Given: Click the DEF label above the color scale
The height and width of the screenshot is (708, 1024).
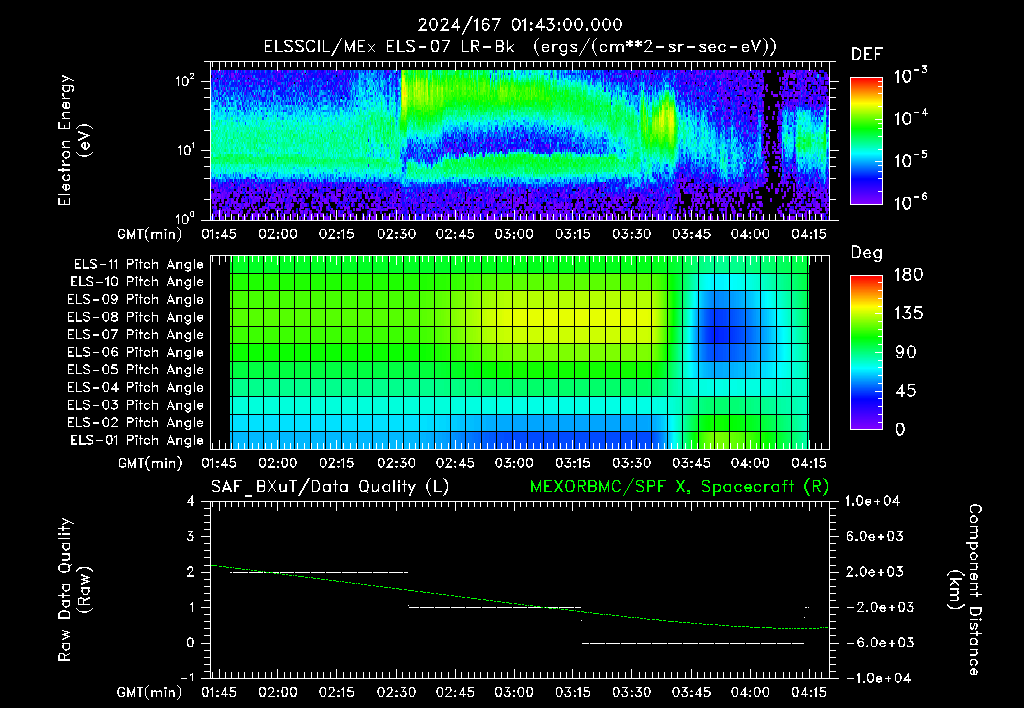Looking at the screenshot, I should coord(867,55).
